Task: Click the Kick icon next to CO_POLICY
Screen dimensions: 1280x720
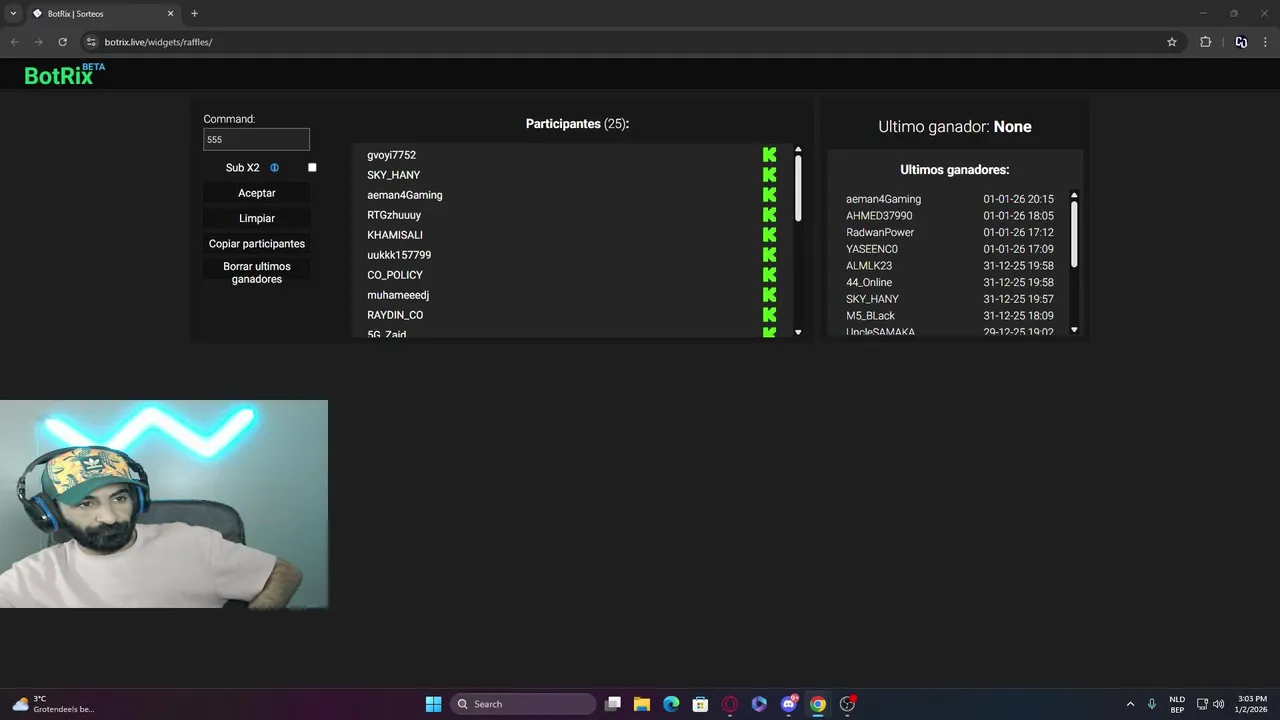Action: click(x=769, y=275)
